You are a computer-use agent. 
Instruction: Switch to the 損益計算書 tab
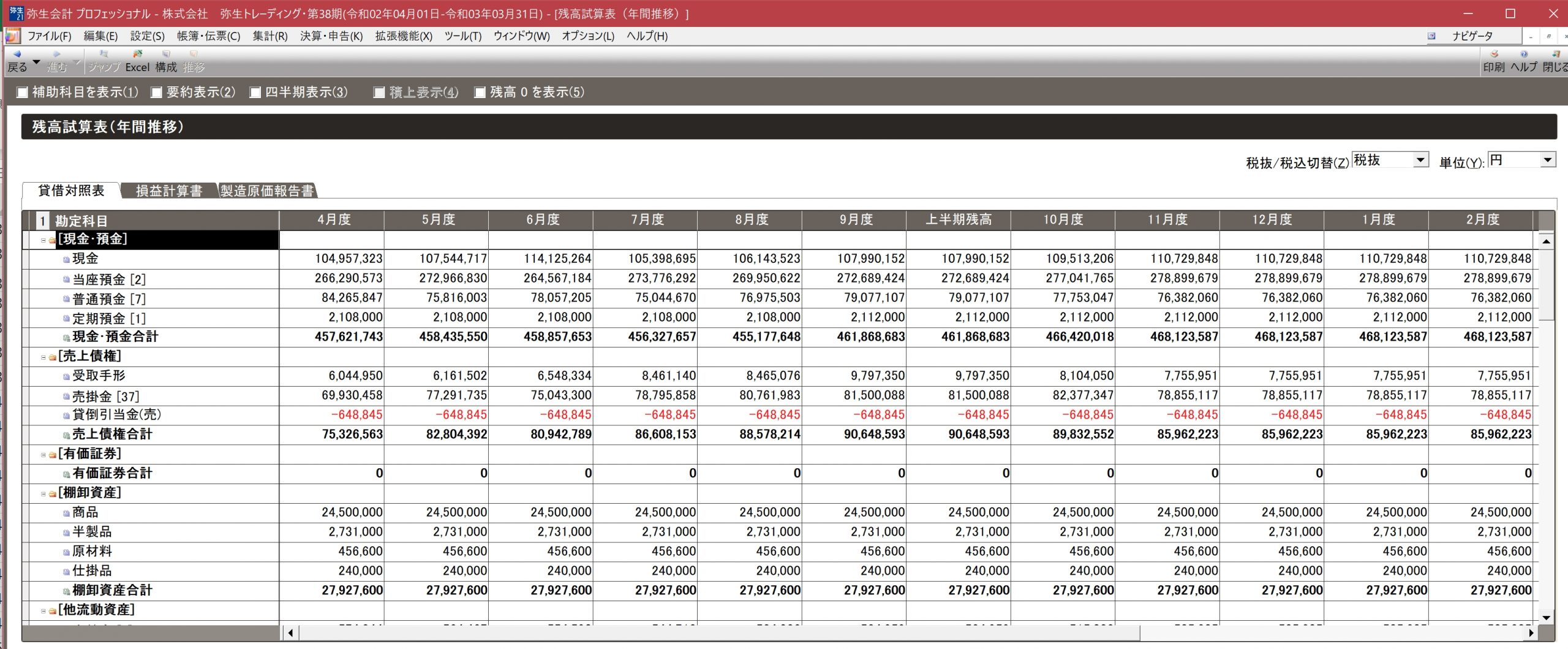coord(169,191)
